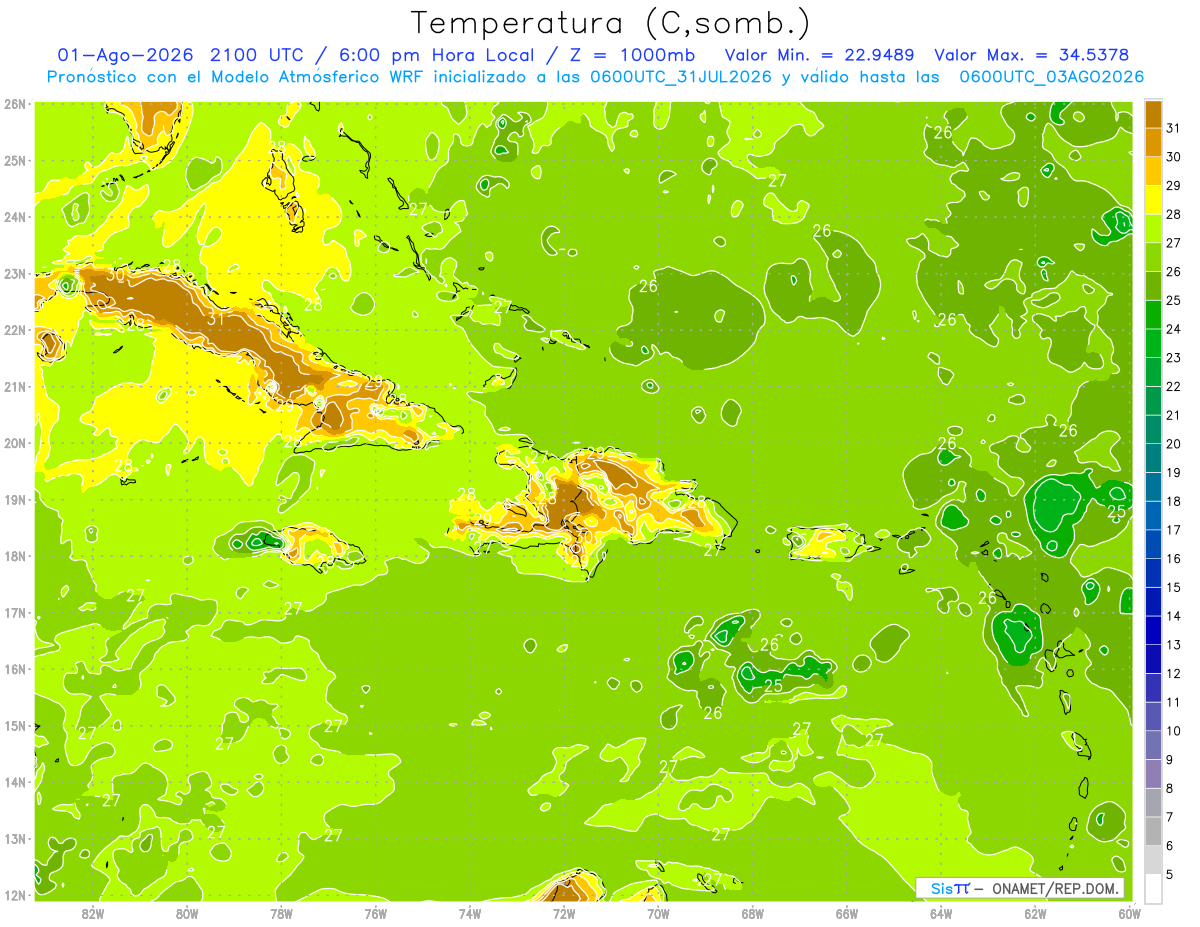The image size is (1200, 927).
Task: Click latitude axis label "16N"
Action: (15, 668)
